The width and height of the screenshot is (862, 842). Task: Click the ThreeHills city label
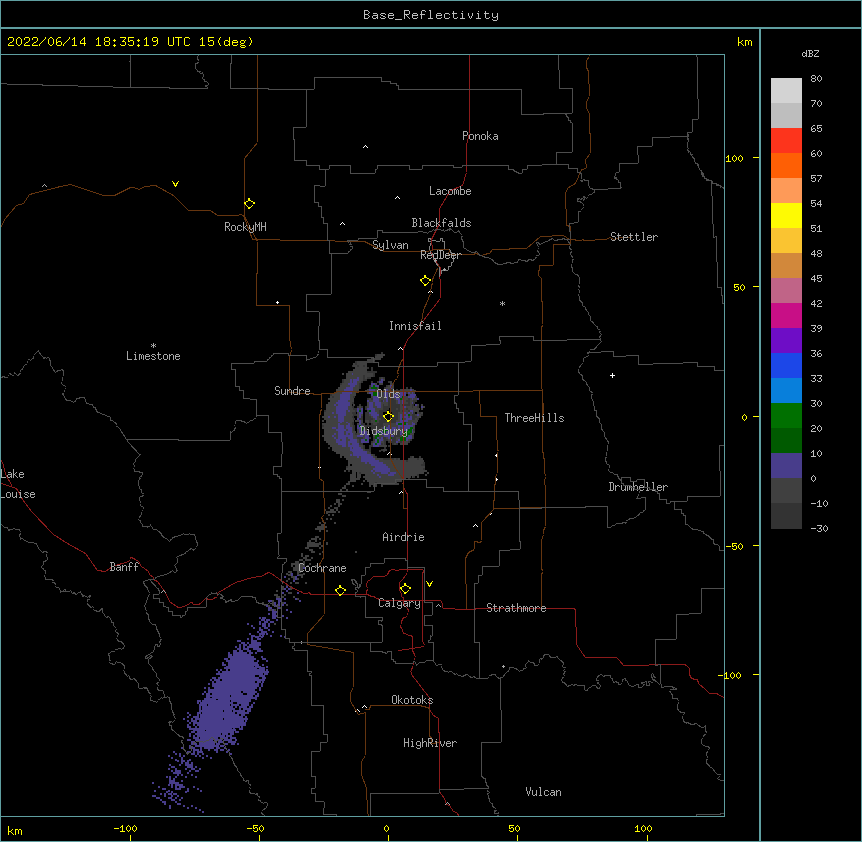(534, 418)
